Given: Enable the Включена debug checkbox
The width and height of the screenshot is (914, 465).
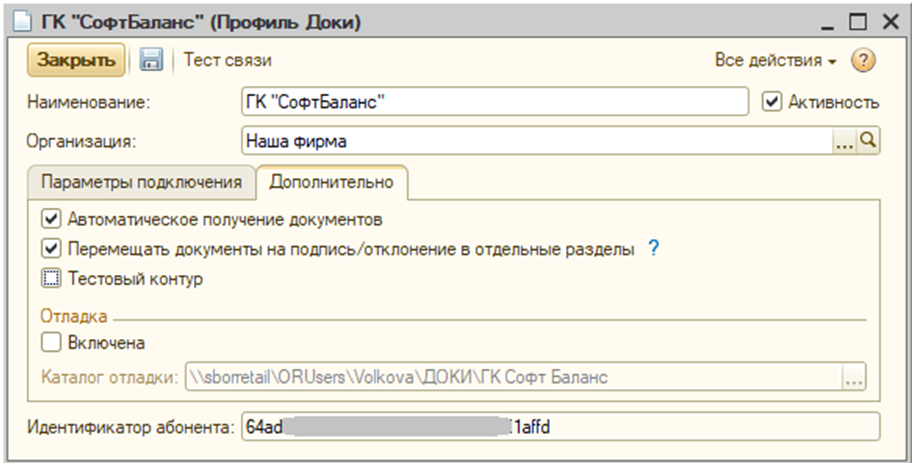Looking at the screenshot, I should coord(51,343).
